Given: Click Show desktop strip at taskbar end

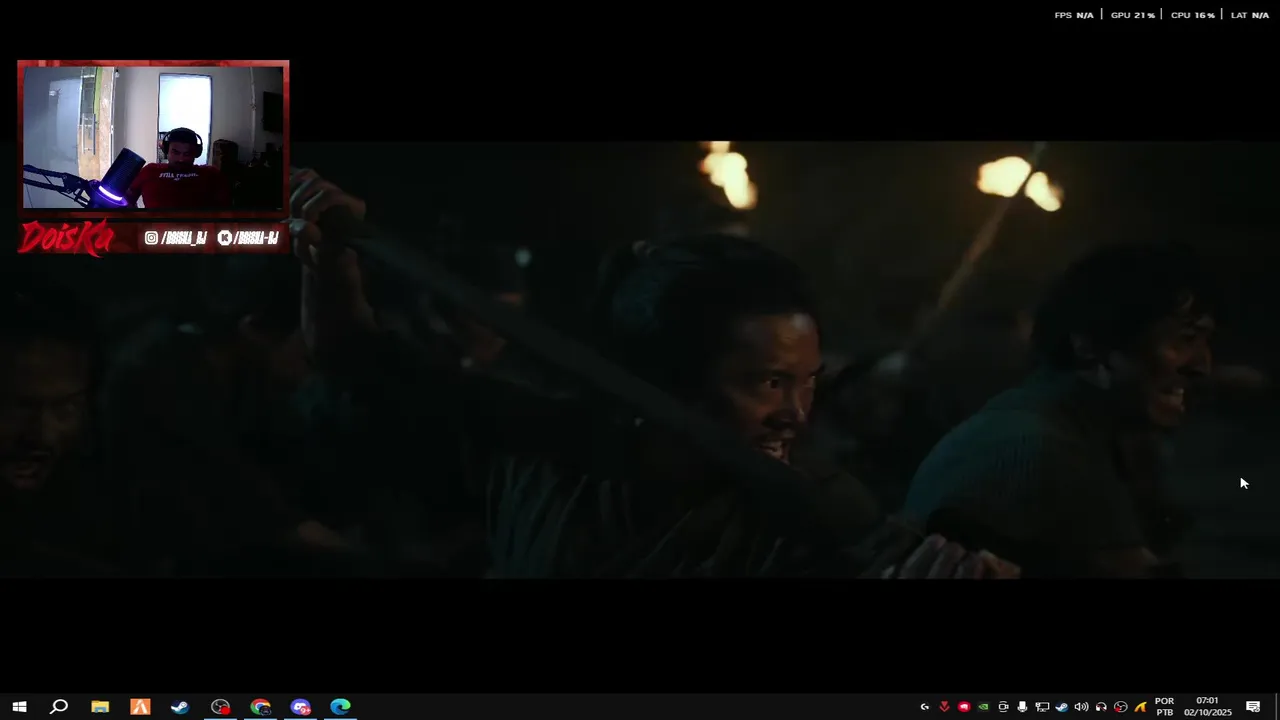Looking at the screenshot, I should click(1277, 707).
